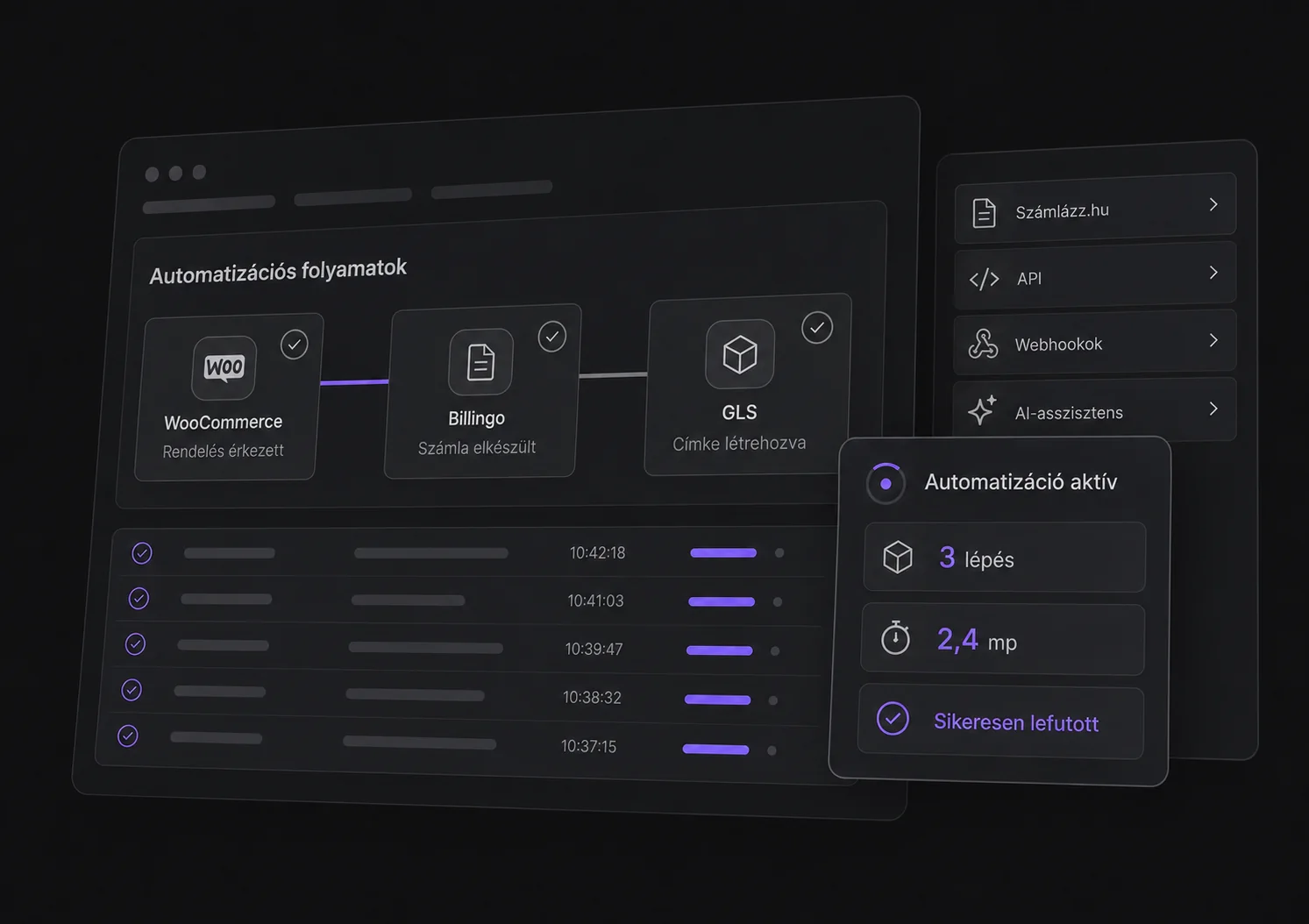Image resolution: width=1309 pixels, height=924 pixels.
Task: Click the Sikeresen lefutott status label
Action: 1016,722
